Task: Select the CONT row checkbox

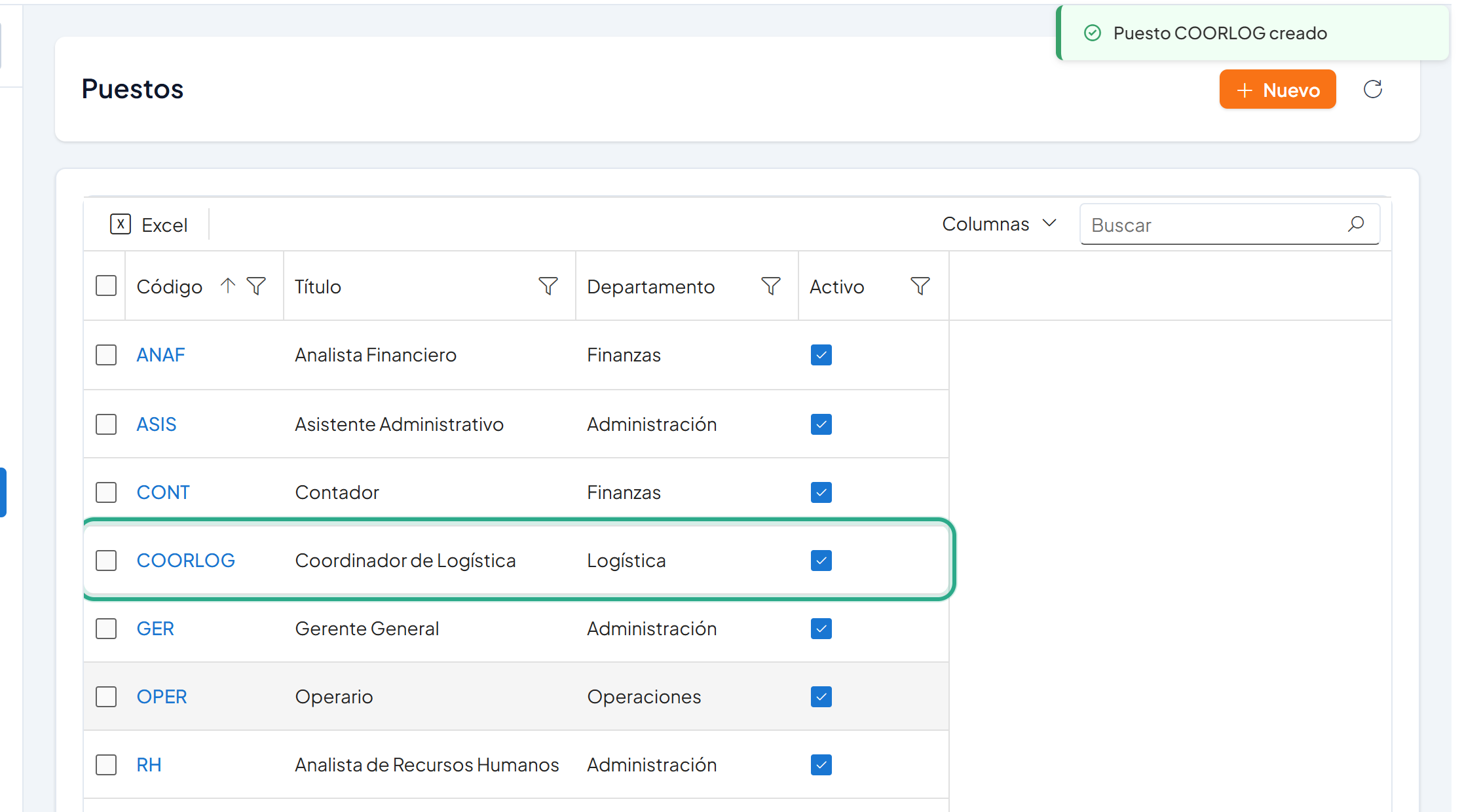Action: pos(106,492)
